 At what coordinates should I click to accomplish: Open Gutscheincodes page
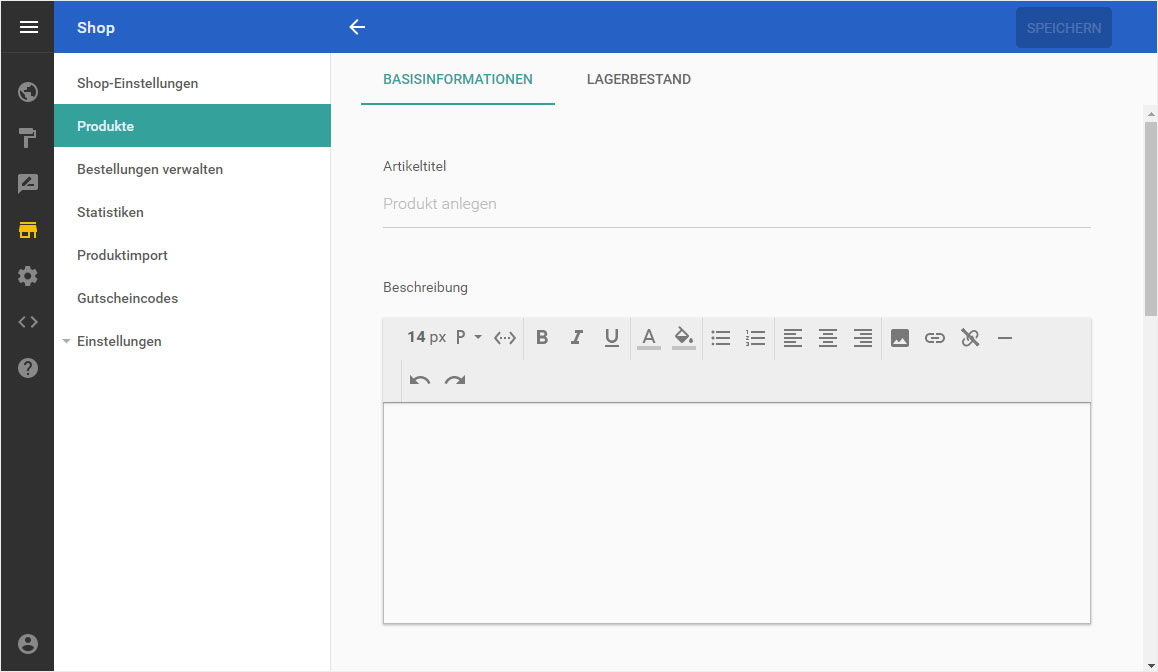(192, 298)
